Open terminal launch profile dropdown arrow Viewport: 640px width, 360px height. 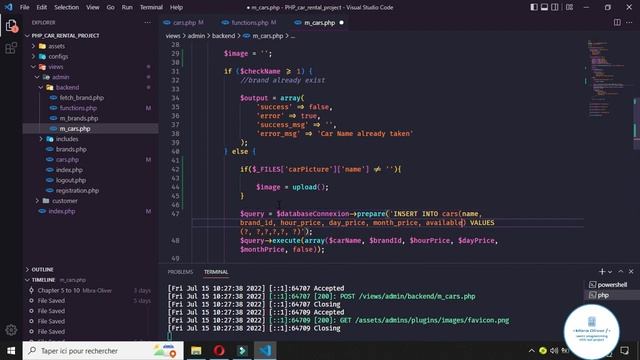pyautogui.click(x=610, y=272)
